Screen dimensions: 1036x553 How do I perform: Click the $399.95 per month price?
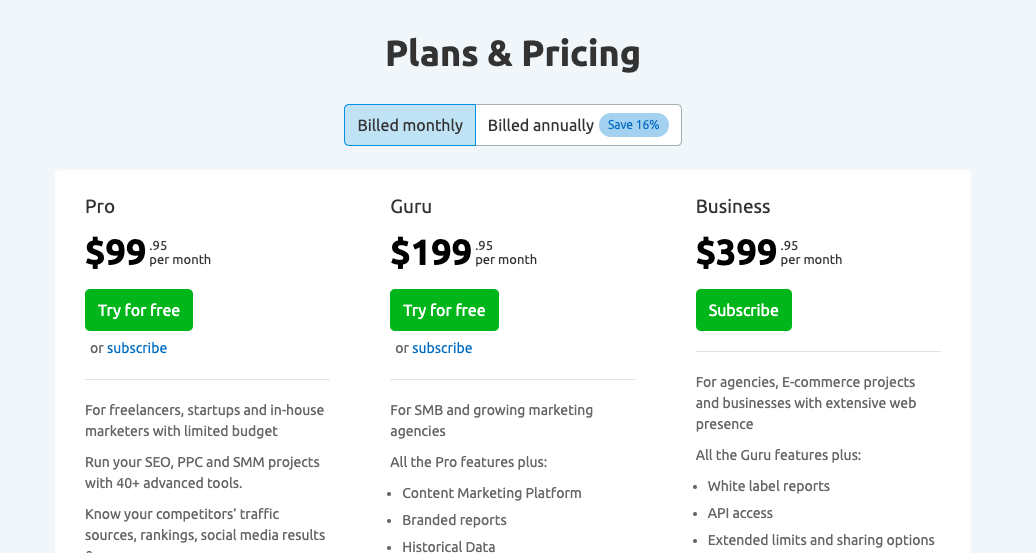pos(768,252)
